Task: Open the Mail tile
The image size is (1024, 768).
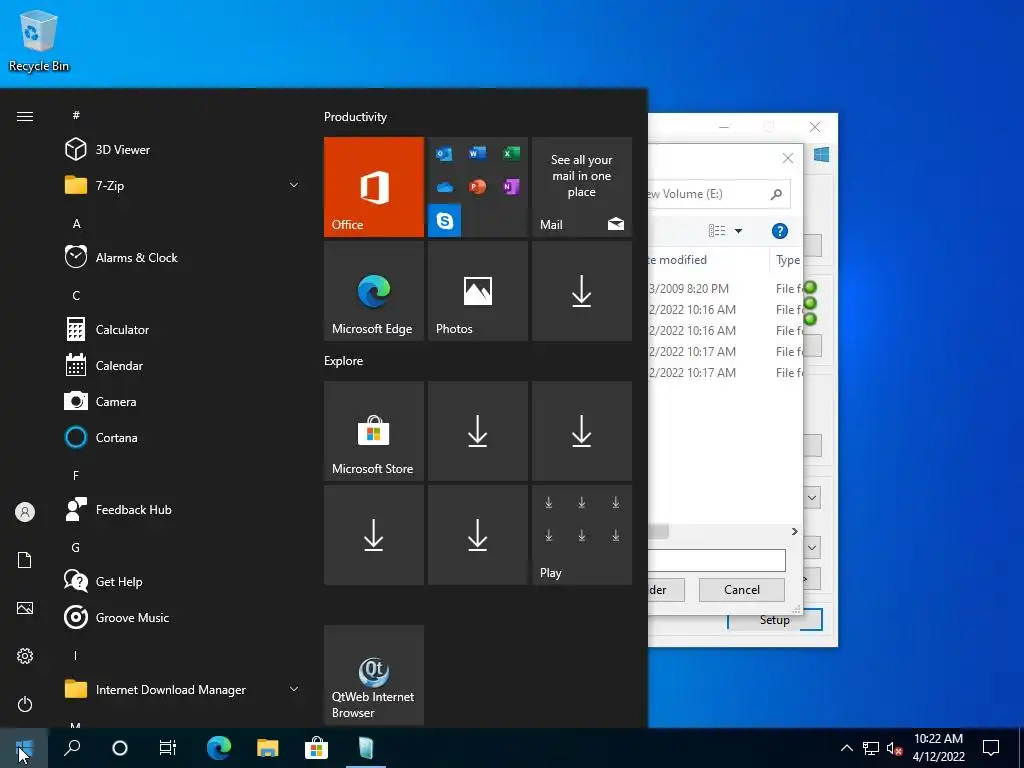Action: 582,187
